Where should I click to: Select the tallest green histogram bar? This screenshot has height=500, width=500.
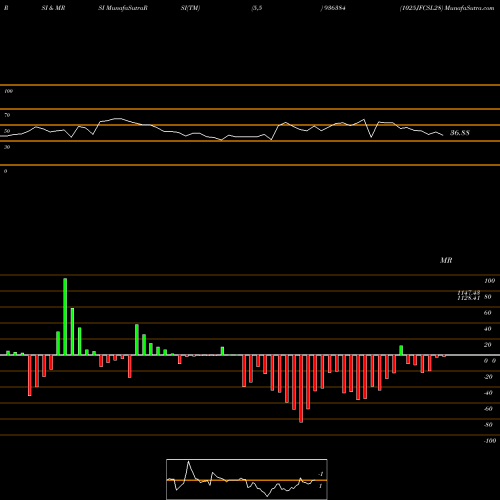point(65,317)
